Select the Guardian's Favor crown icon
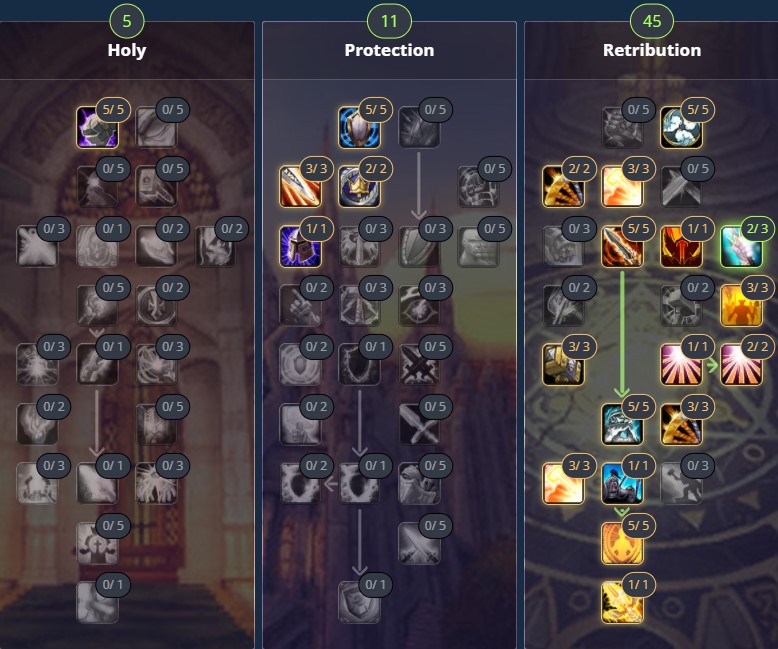Screen dimensions: 778x649 [x=359, y=187]
